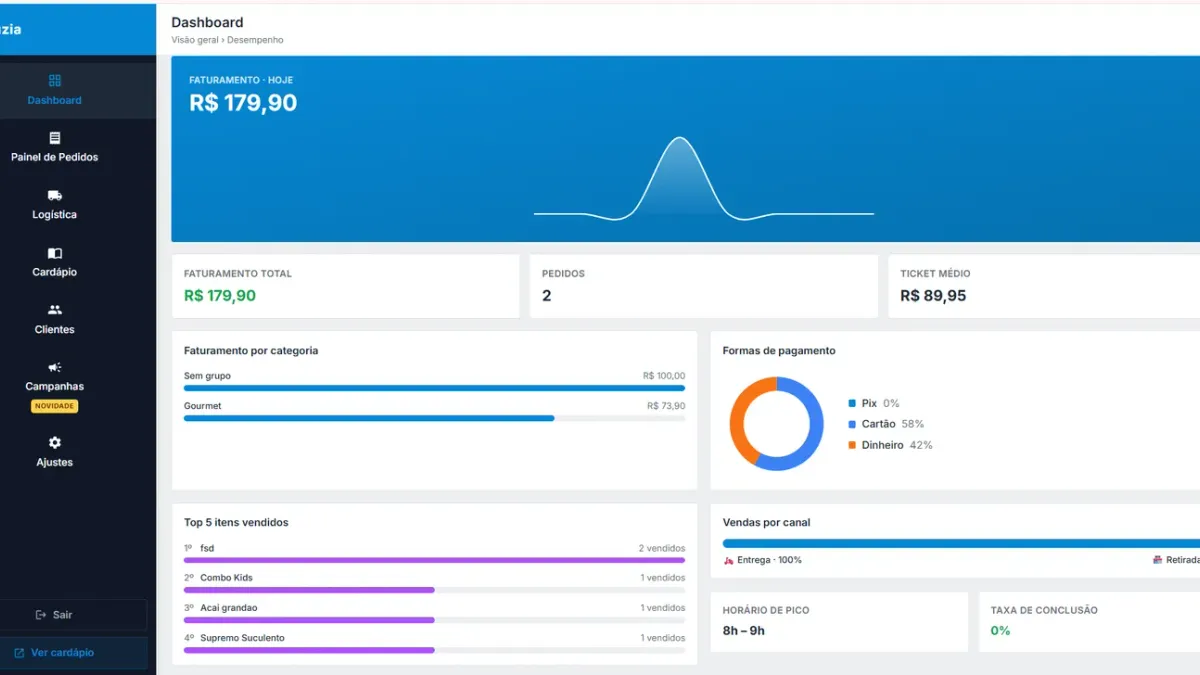Click the Sair logout button
This screenshot has width=1200, height=675.
click(x=74, y=615)
